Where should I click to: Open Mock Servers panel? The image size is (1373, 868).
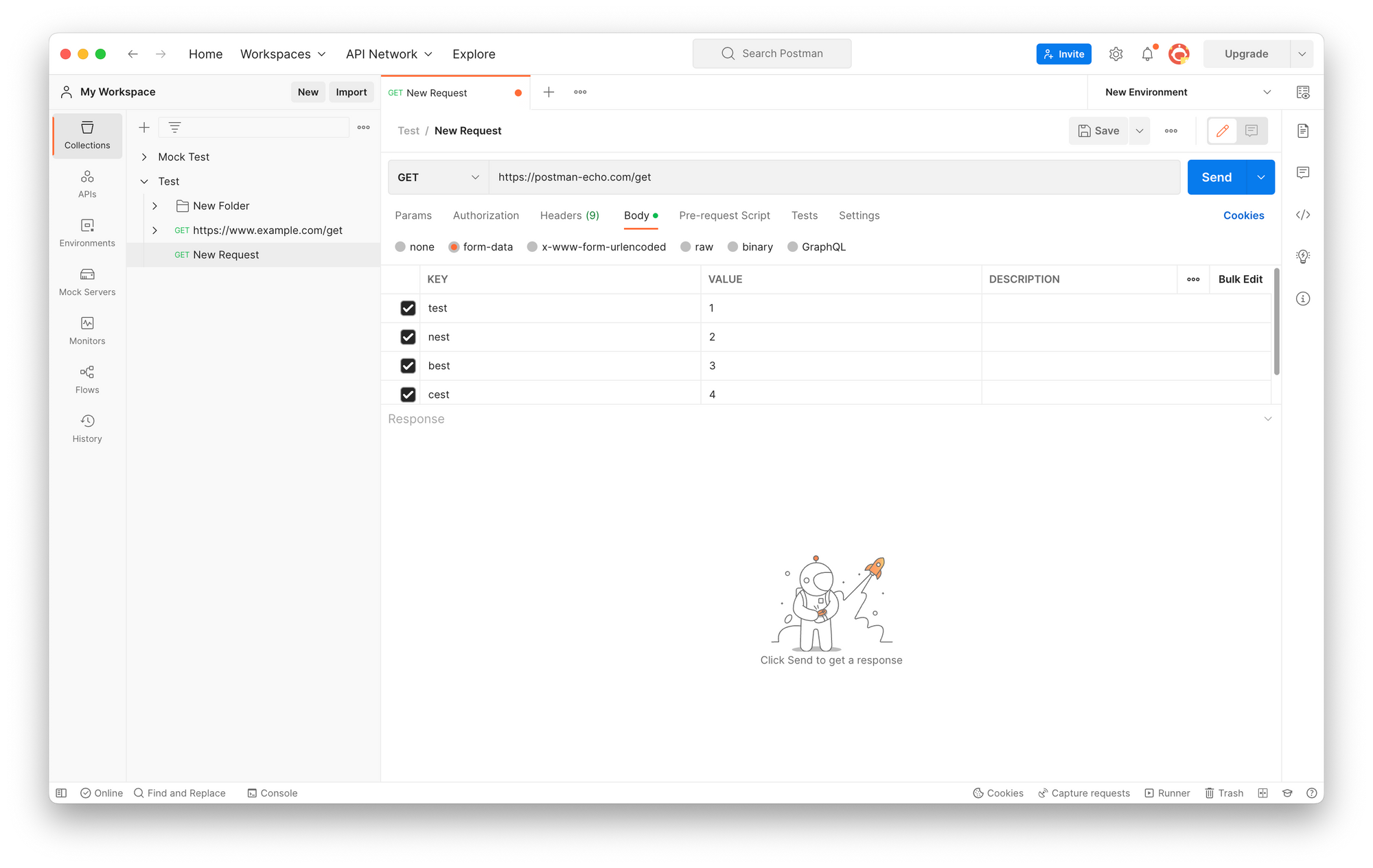(x=87, y=281)
